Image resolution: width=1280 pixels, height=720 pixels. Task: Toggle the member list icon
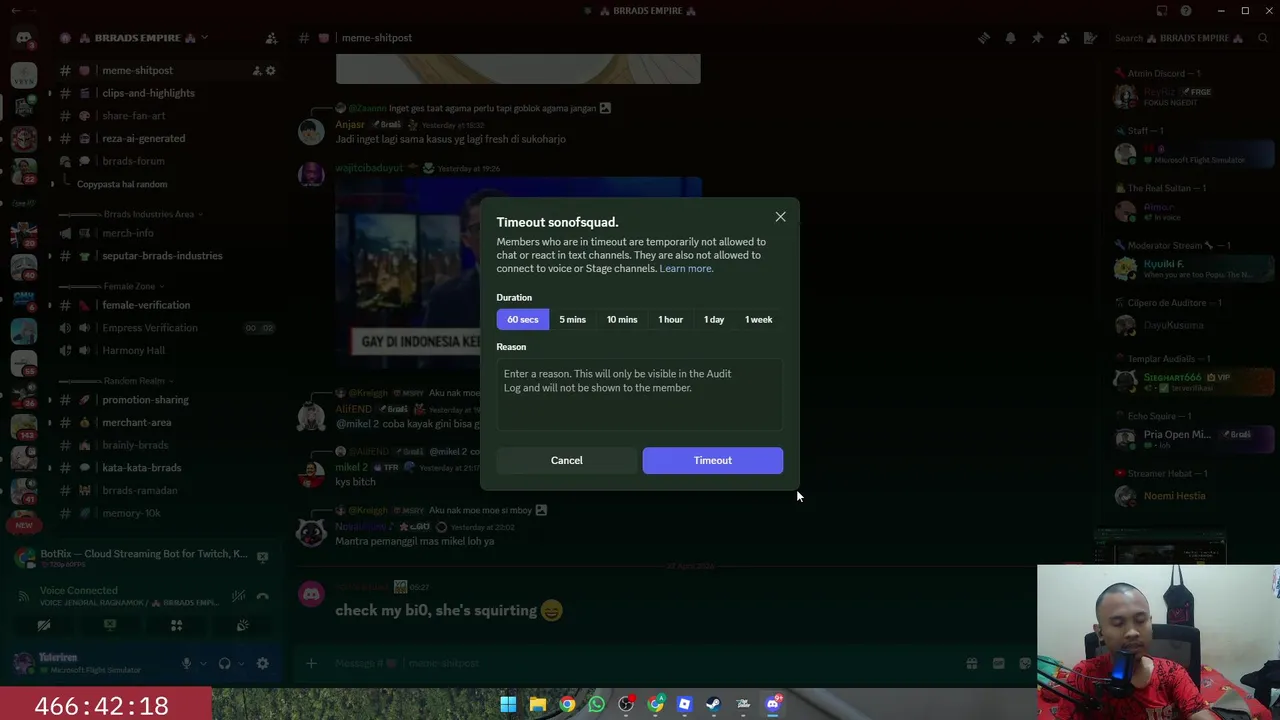tap(1063, 38)
